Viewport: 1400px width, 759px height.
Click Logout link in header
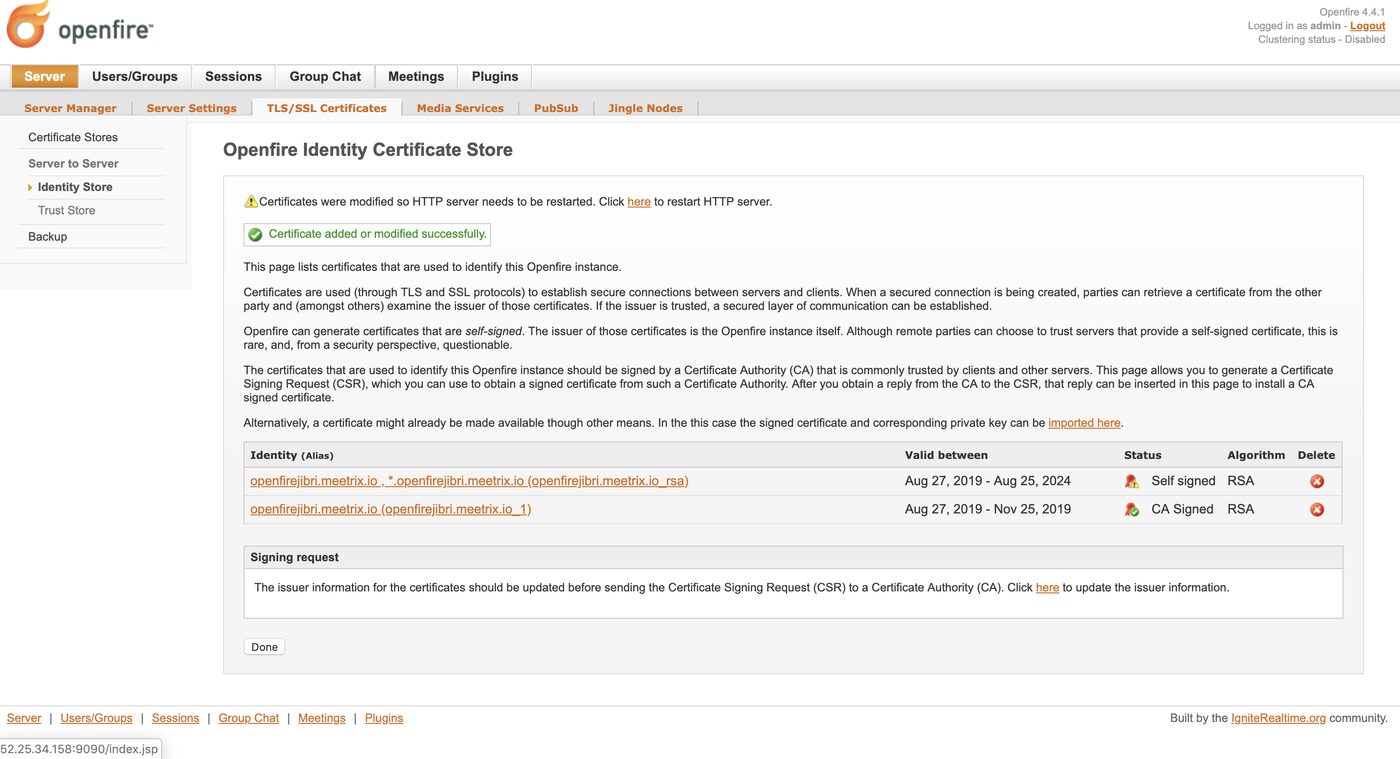coord(1368,26)
